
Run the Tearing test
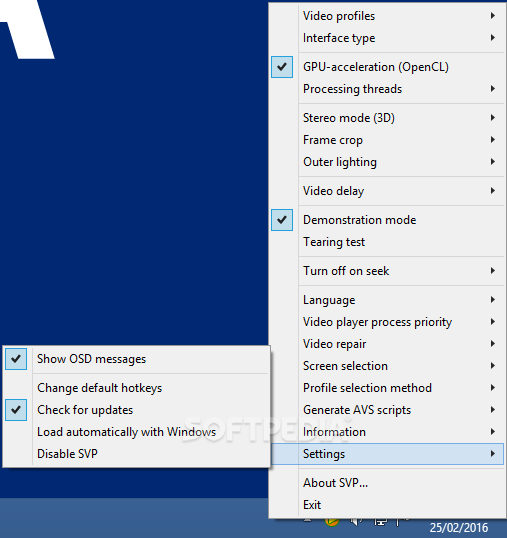click(x=387, y=242)
